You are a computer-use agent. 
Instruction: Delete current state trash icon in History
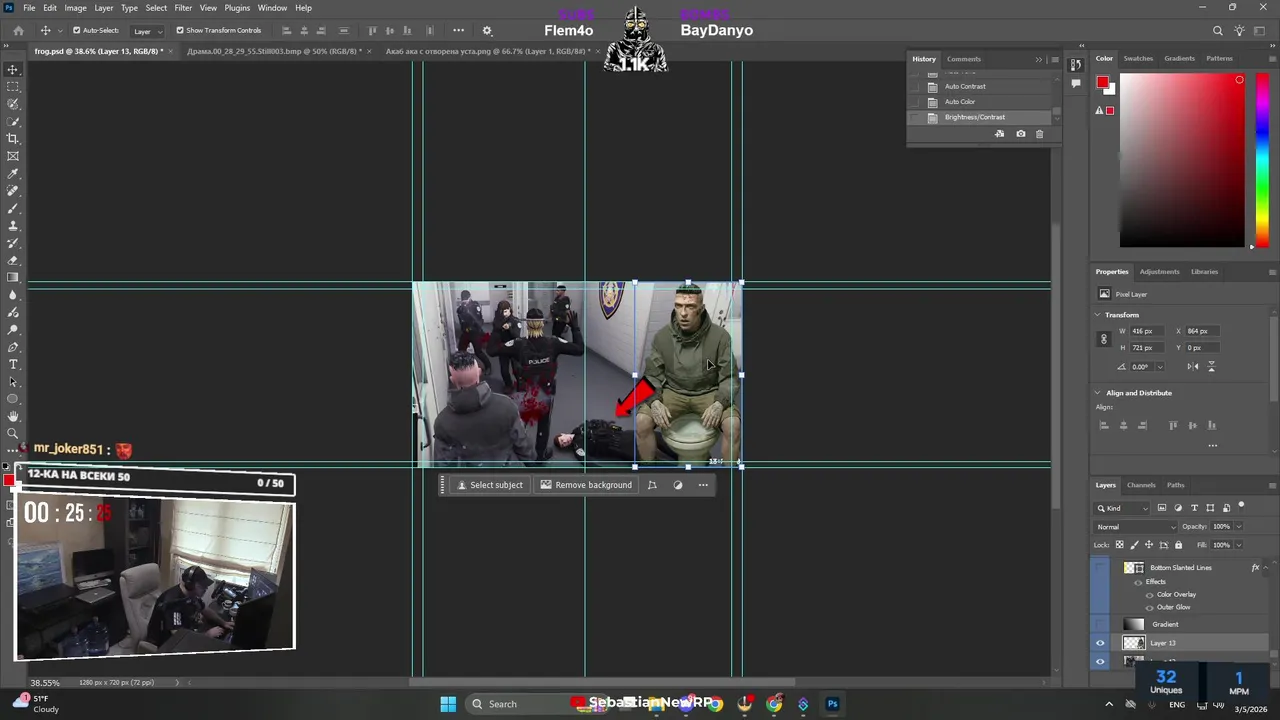[1039, 134]
